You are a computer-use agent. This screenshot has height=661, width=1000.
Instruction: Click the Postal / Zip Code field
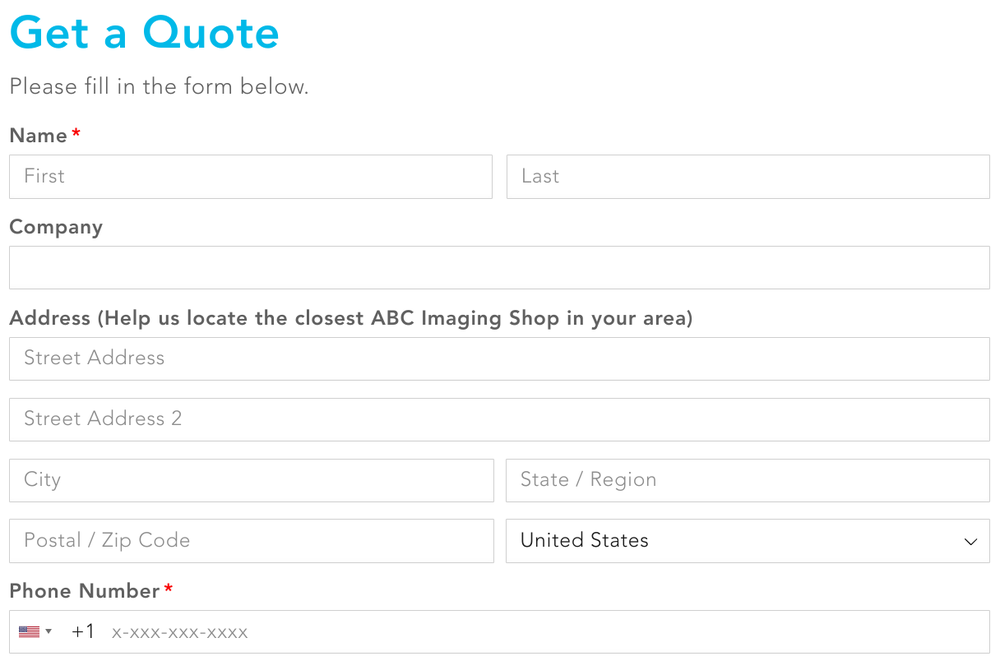[251, 541]
